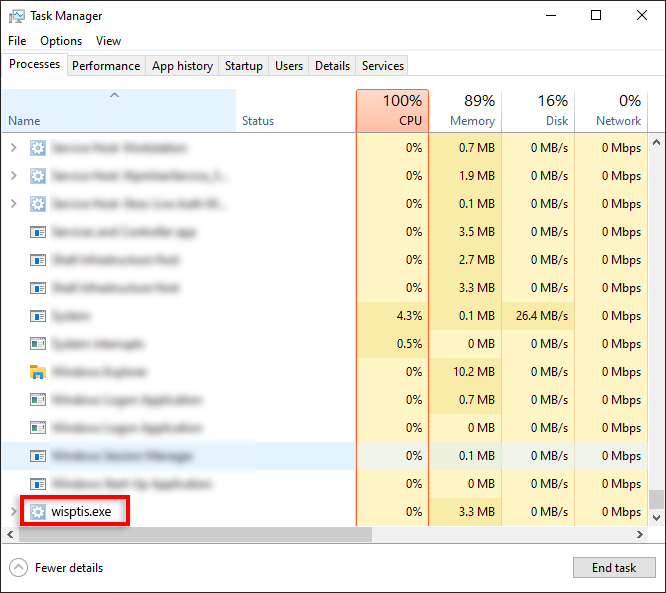
Task: Go to the Users tab
Action: [289, 66]
